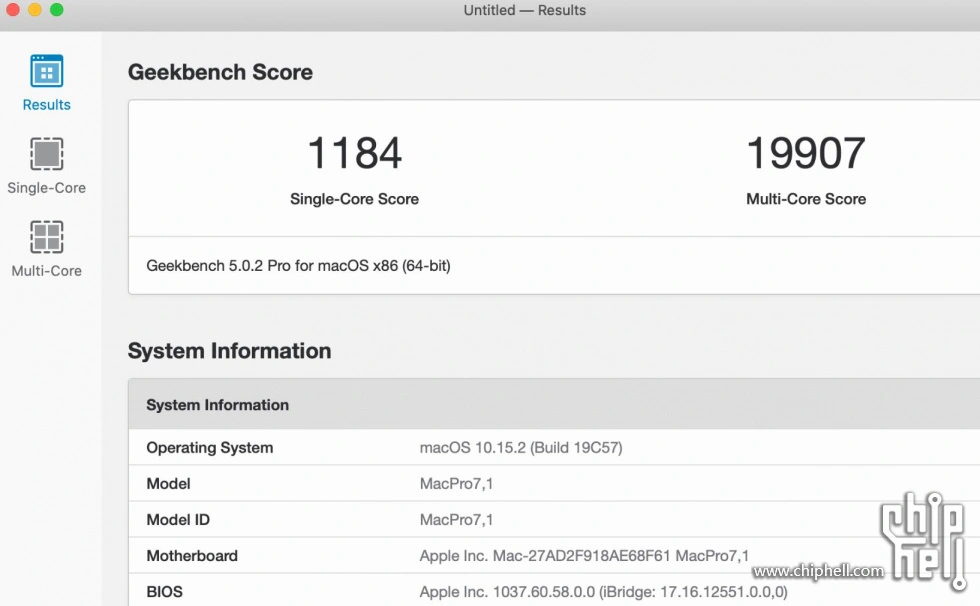Image resolution: width=980 pixels, height=606 pixels.
Task: Click the Single-Core sidebar label
Action: point(46,188)
